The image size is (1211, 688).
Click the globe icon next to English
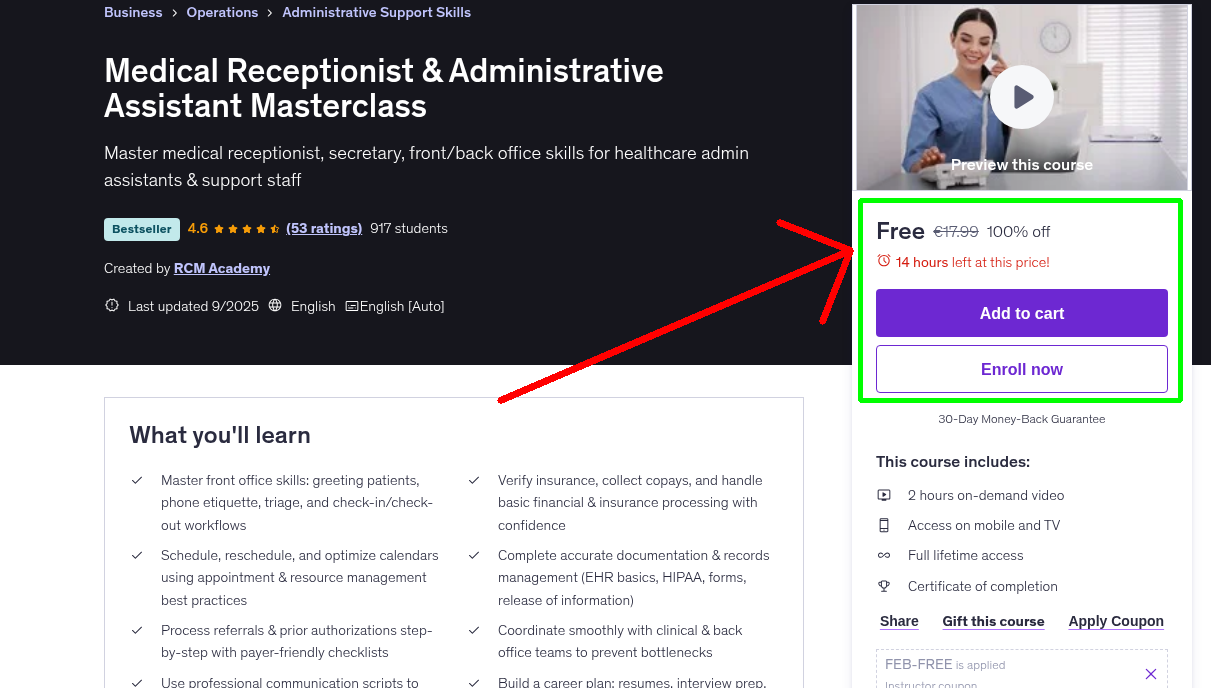point(275,305)
